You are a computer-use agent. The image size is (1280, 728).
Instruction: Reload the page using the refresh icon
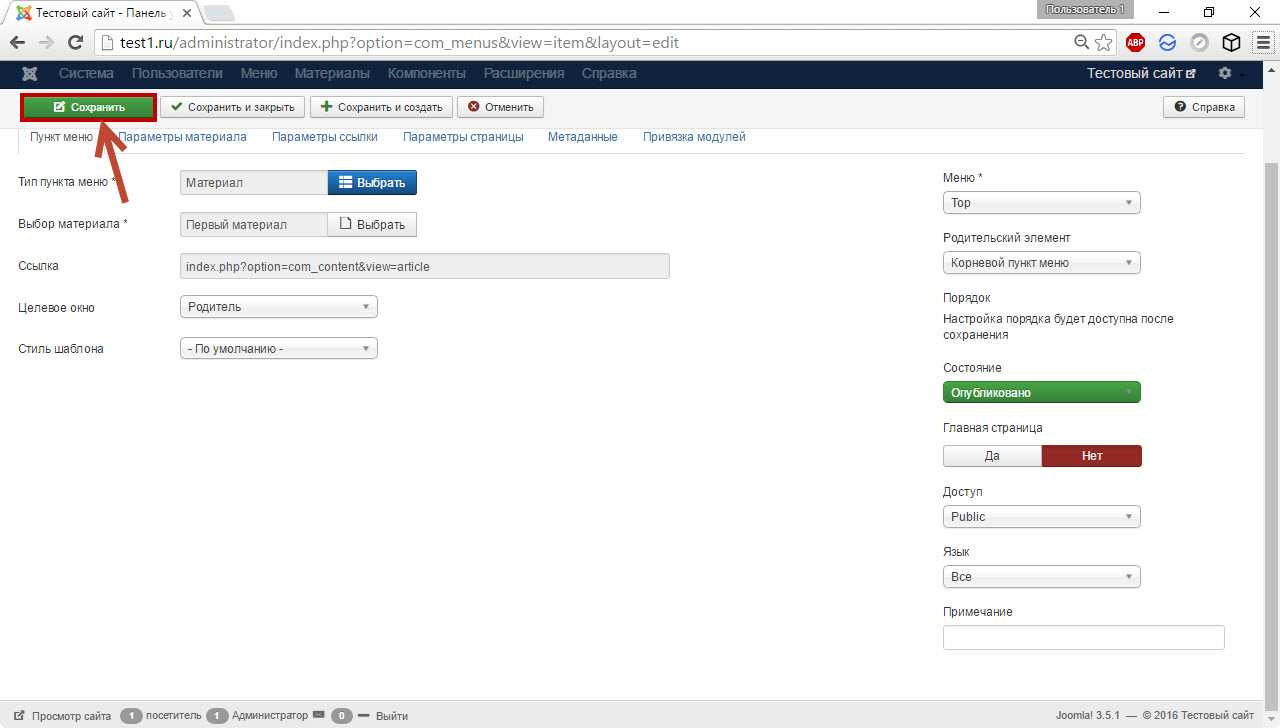tap(74, 42)
